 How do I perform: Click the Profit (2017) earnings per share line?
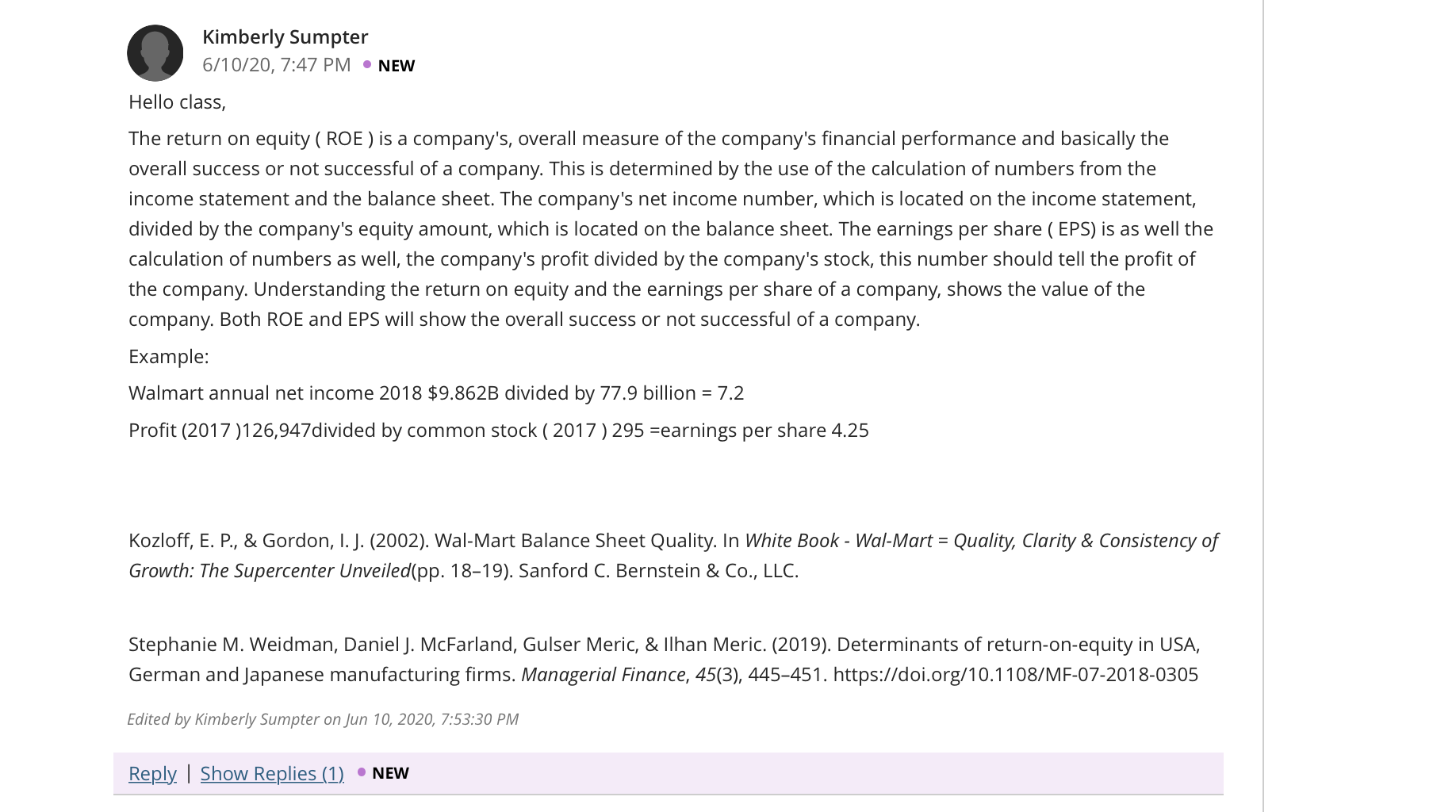coord(499,430)
